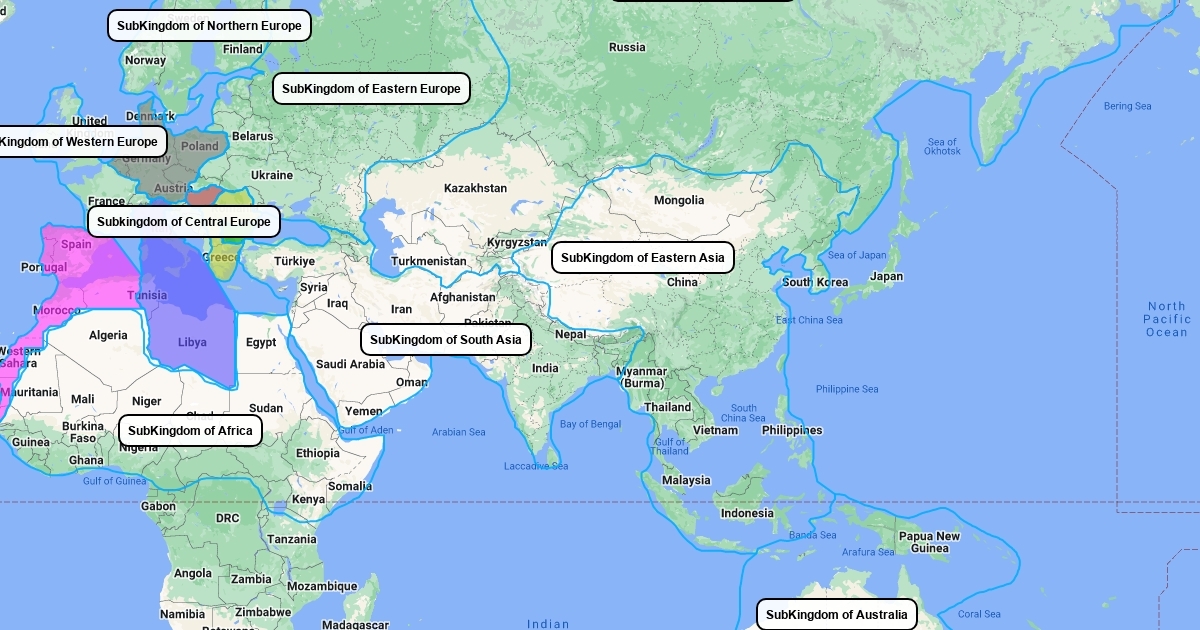Click the Yemen map label
This screenshot has width=1200, height=630.
click(364, 411)
